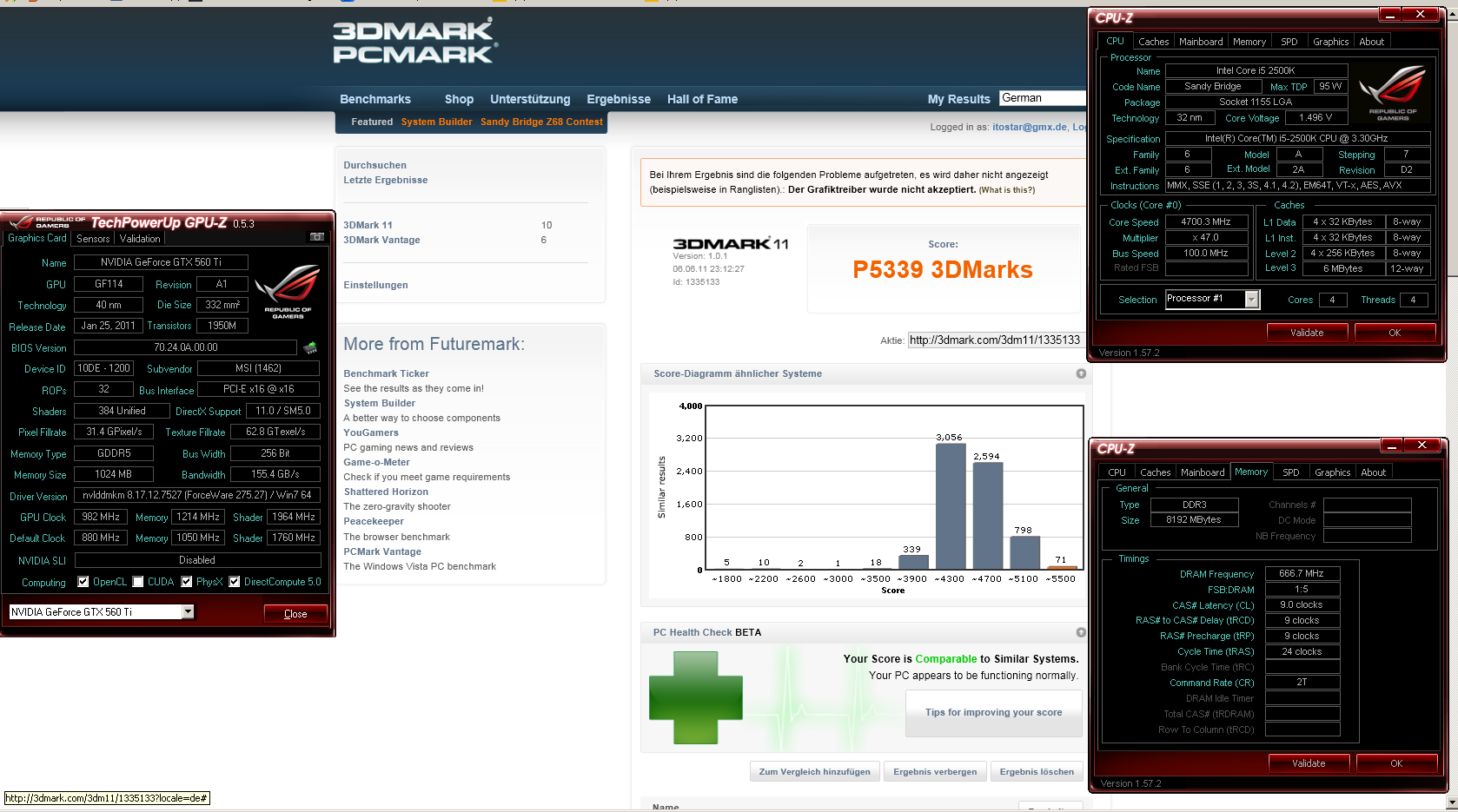The height and width of the screenshot is (812, 1458).
Task: Switch to the Validation tab in GPU-Z
Action: [x=140, y=239]
